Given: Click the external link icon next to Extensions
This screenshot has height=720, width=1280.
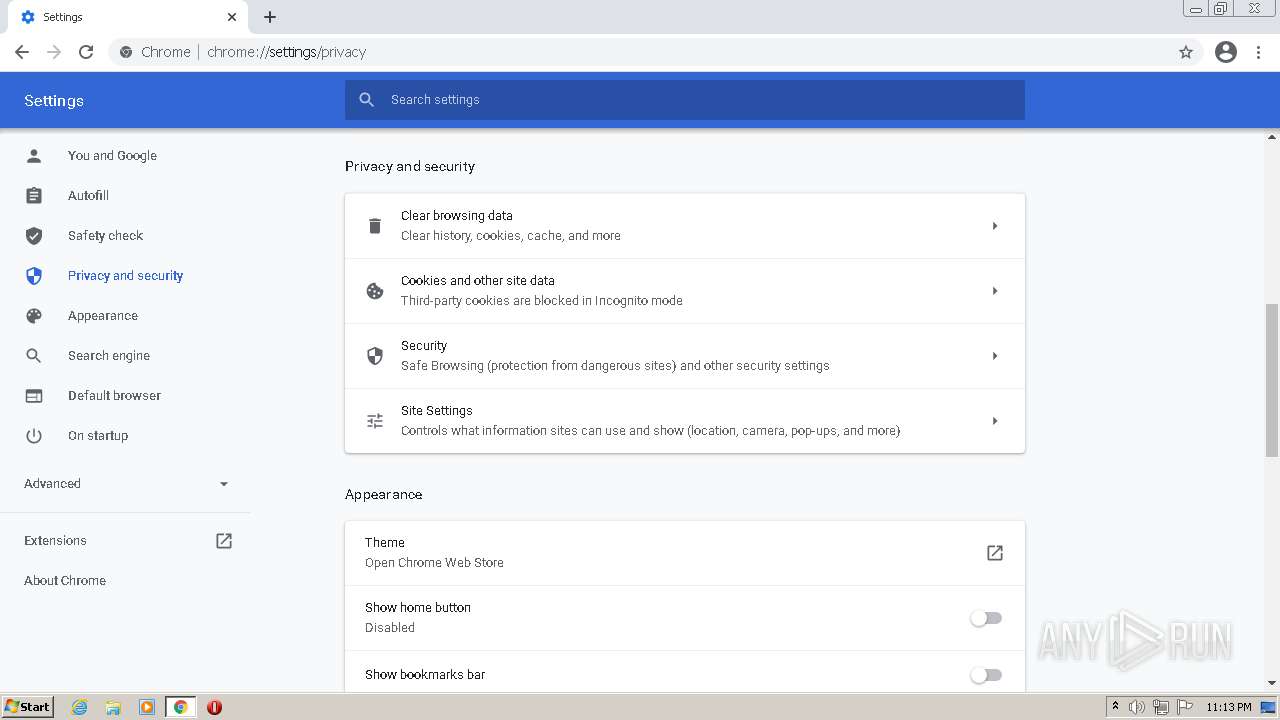Looking at the screenshot, I should 224,541.
